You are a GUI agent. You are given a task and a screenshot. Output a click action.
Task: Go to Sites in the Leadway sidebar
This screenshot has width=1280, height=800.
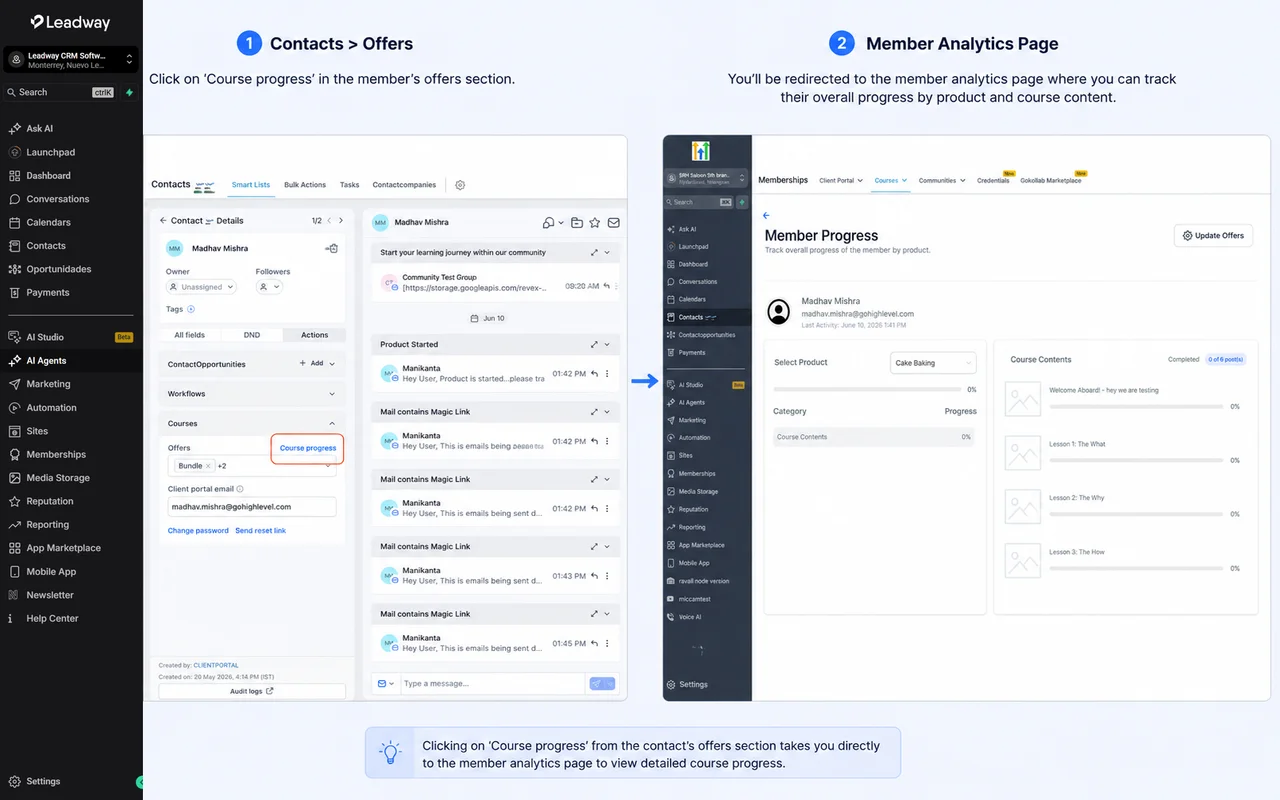pos(37,431)
